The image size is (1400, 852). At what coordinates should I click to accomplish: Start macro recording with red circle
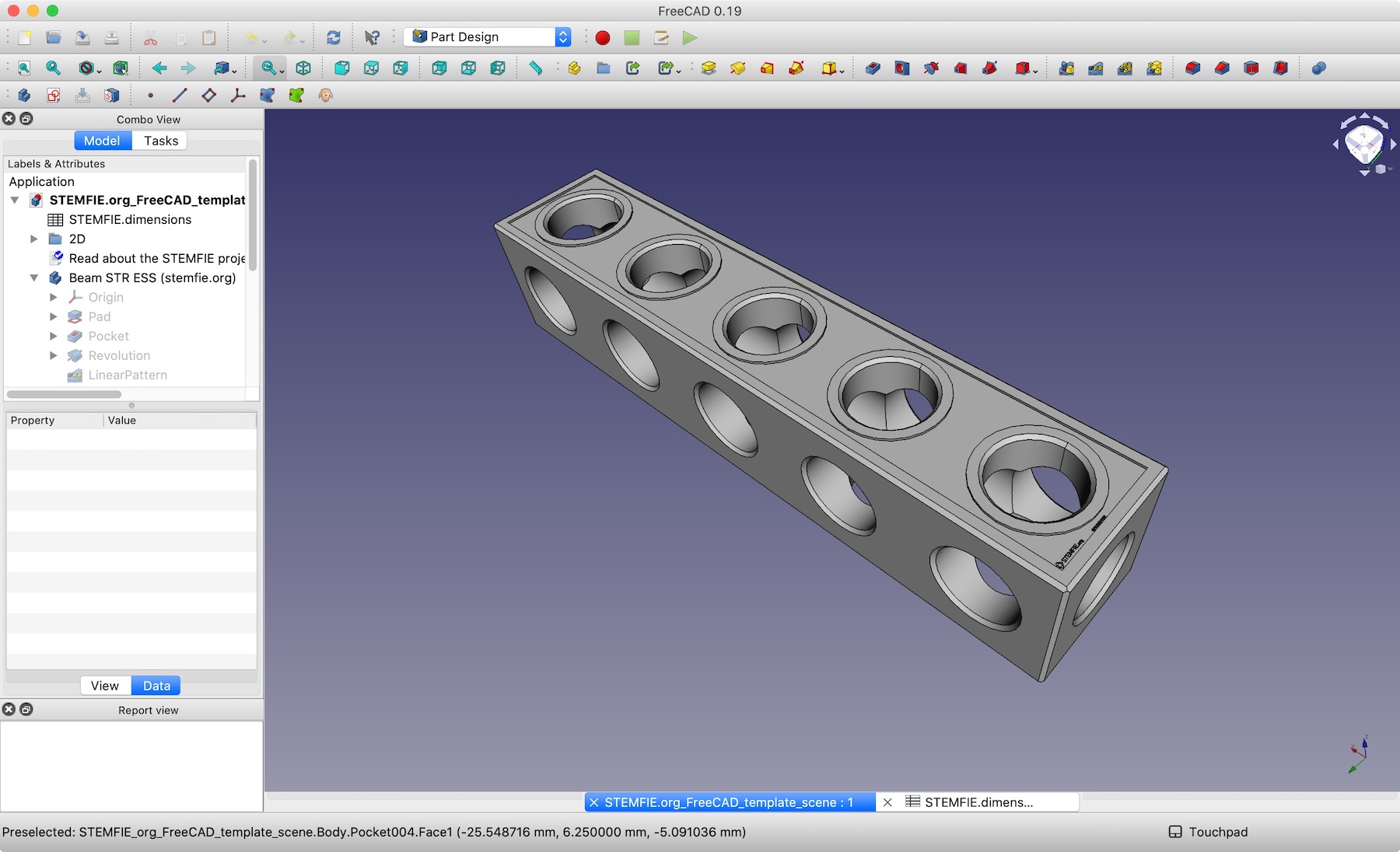pos(603,37)
